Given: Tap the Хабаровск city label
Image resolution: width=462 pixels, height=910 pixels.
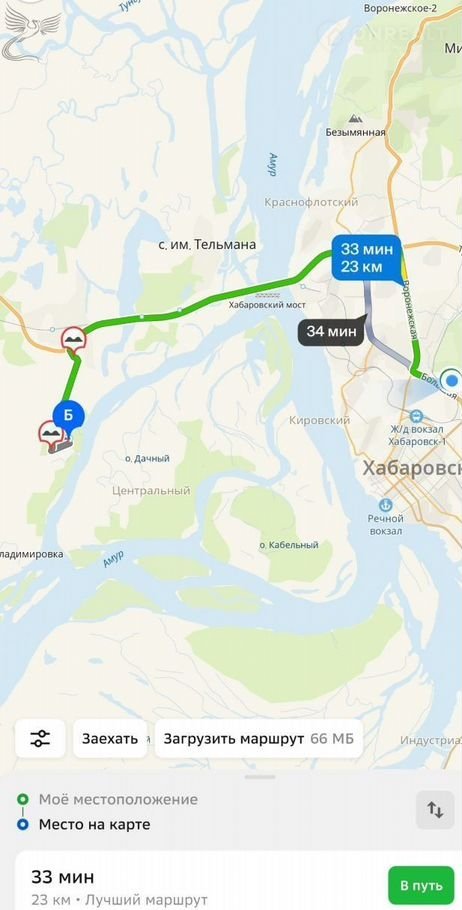Looking at the screenshot, I should point(412,468).
